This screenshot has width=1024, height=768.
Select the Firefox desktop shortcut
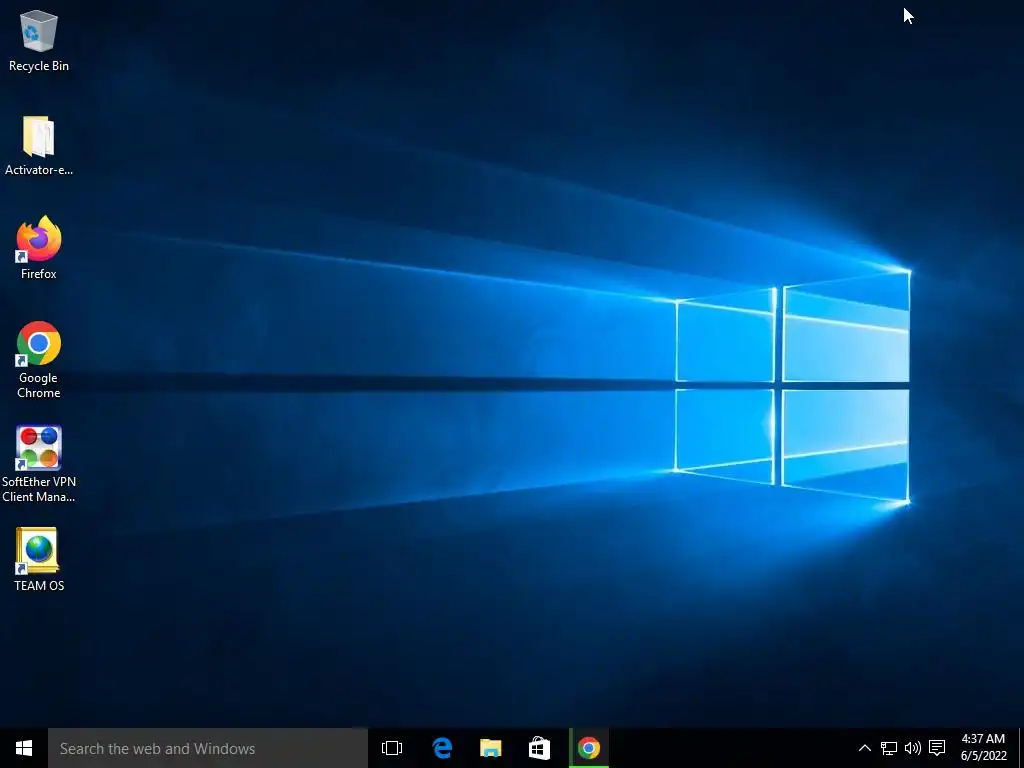pos(39,248)
